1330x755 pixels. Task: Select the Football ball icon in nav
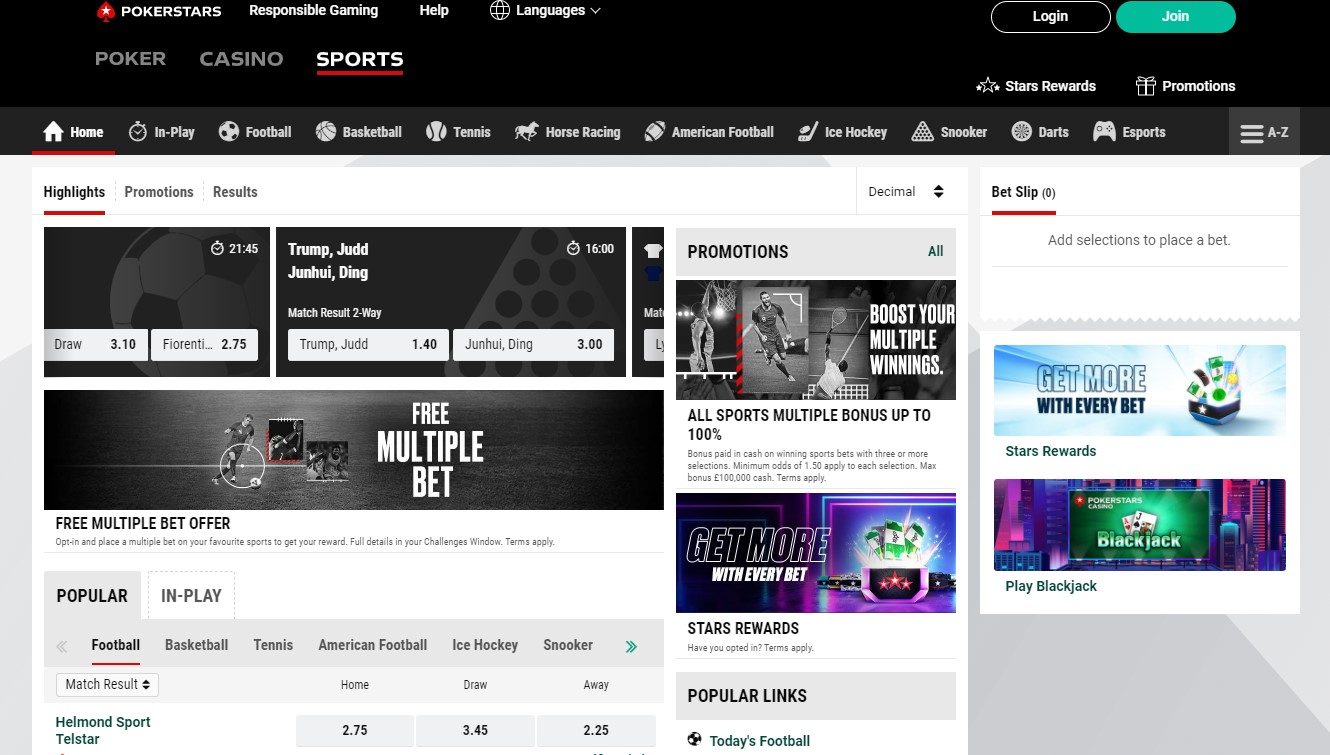(x=229, y=132)
